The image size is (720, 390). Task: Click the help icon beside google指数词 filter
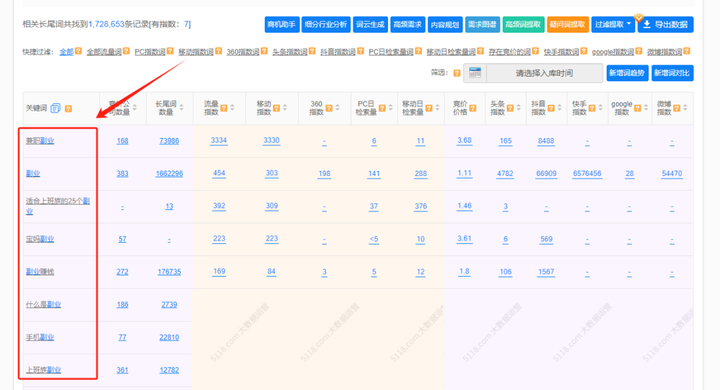(x=639, y=51)
